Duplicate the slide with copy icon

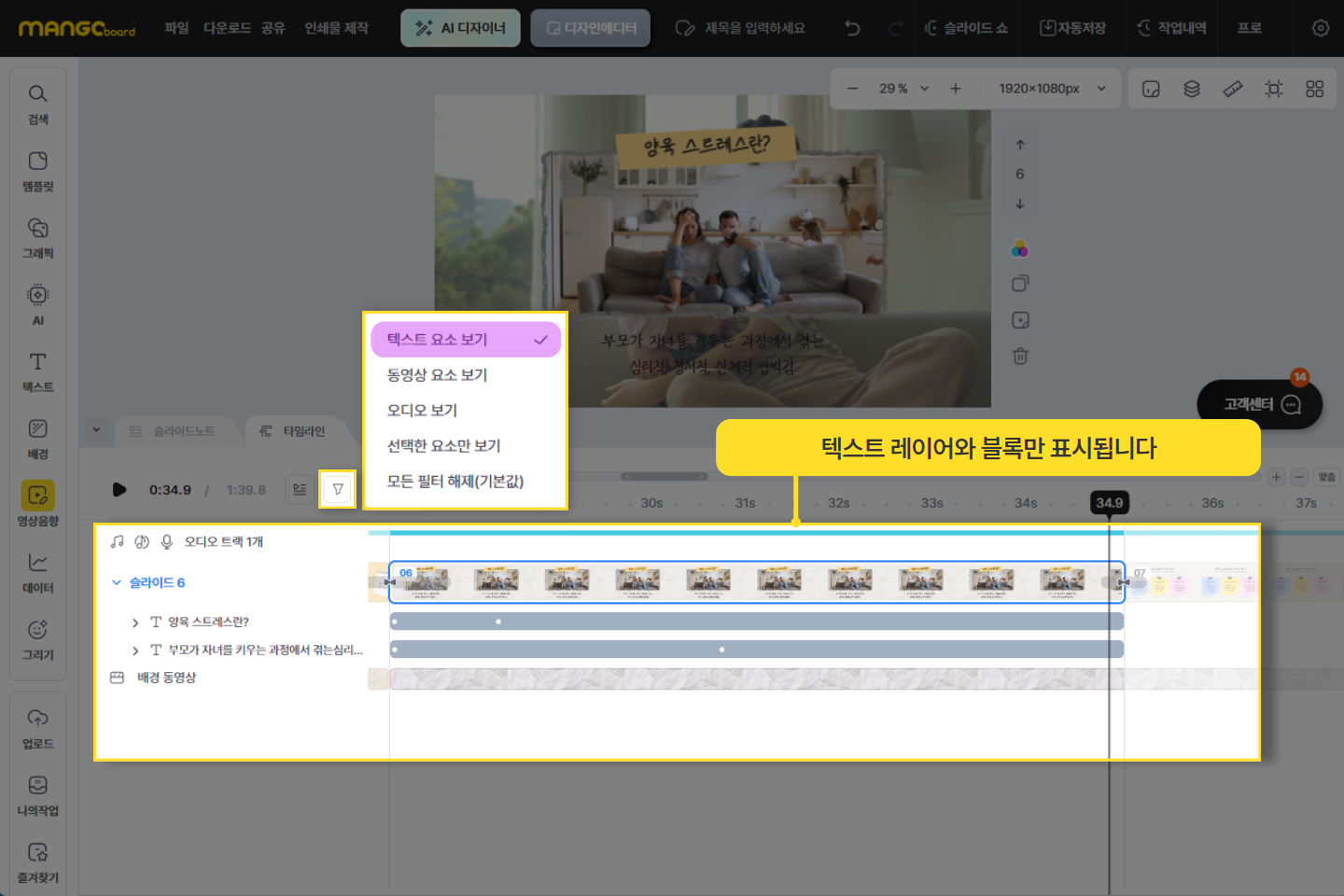pyautogui.click(x=1020, y=284)
